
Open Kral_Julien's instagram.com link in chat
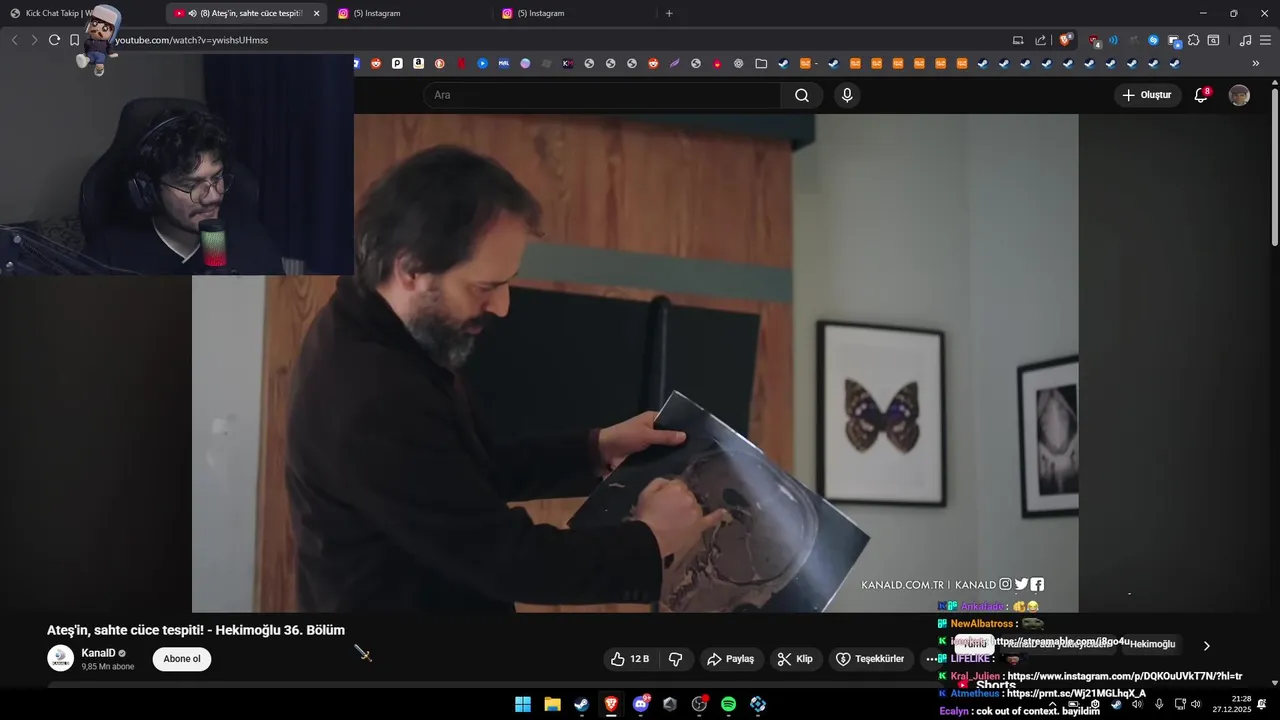click(1124, 677)
